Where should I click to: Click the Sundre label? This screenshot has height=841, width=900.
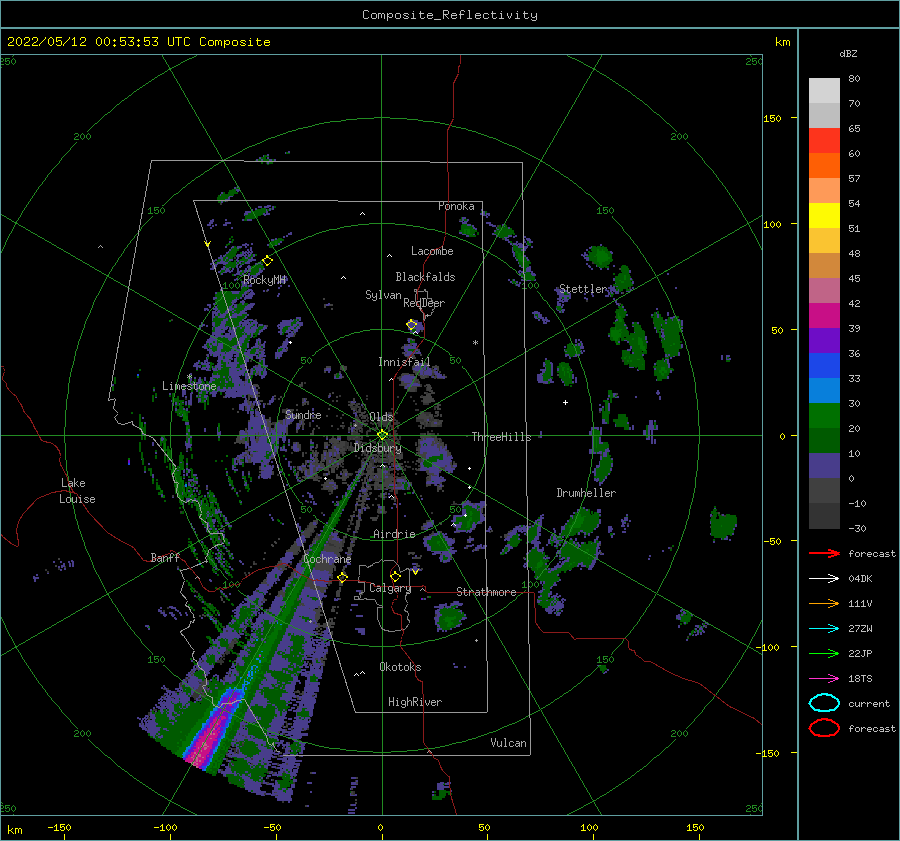pos(303,414)
